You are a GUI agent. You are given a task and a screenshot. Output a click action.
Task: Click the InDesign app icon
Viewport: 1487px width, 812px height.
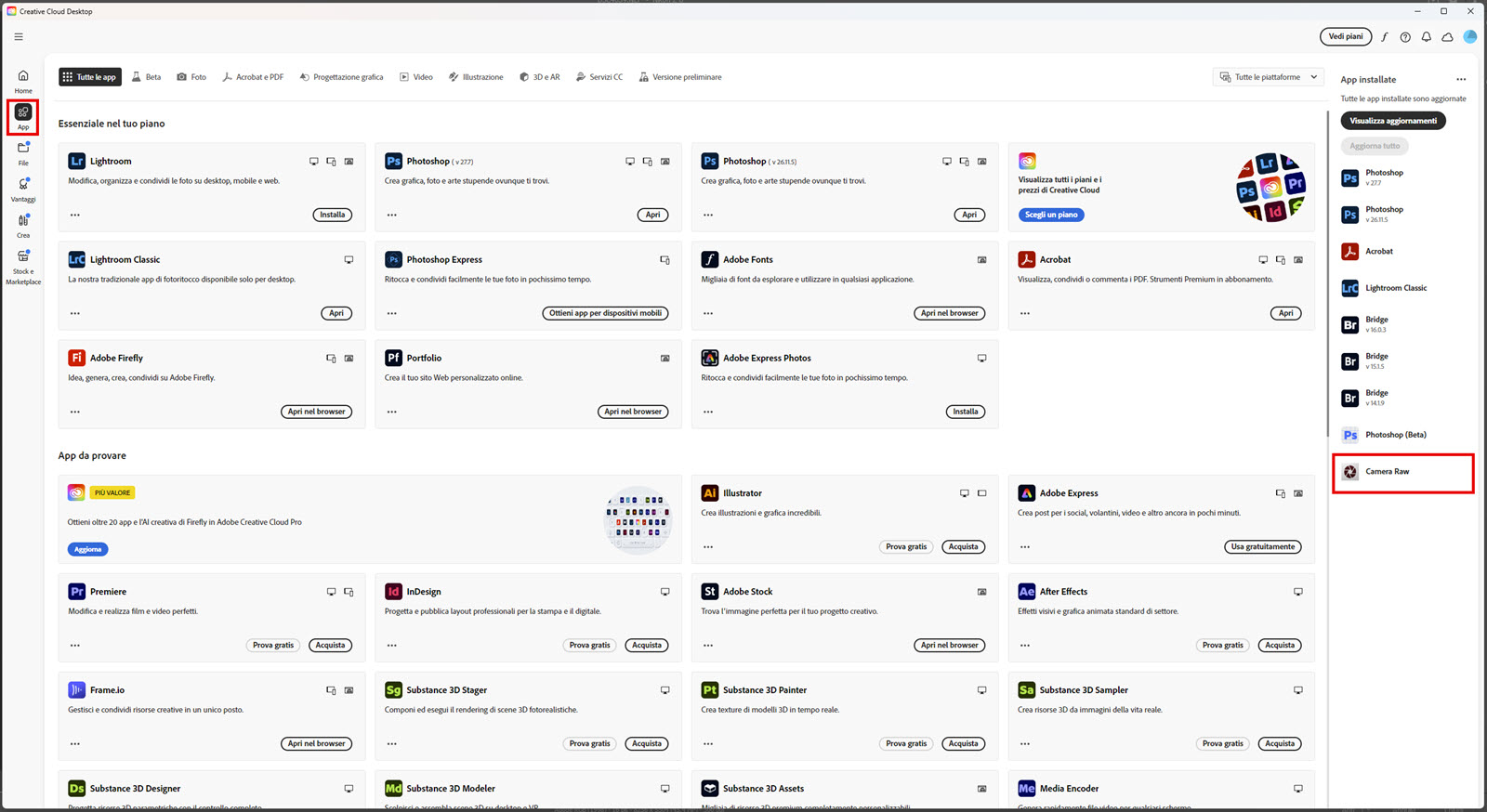(394, 592)
